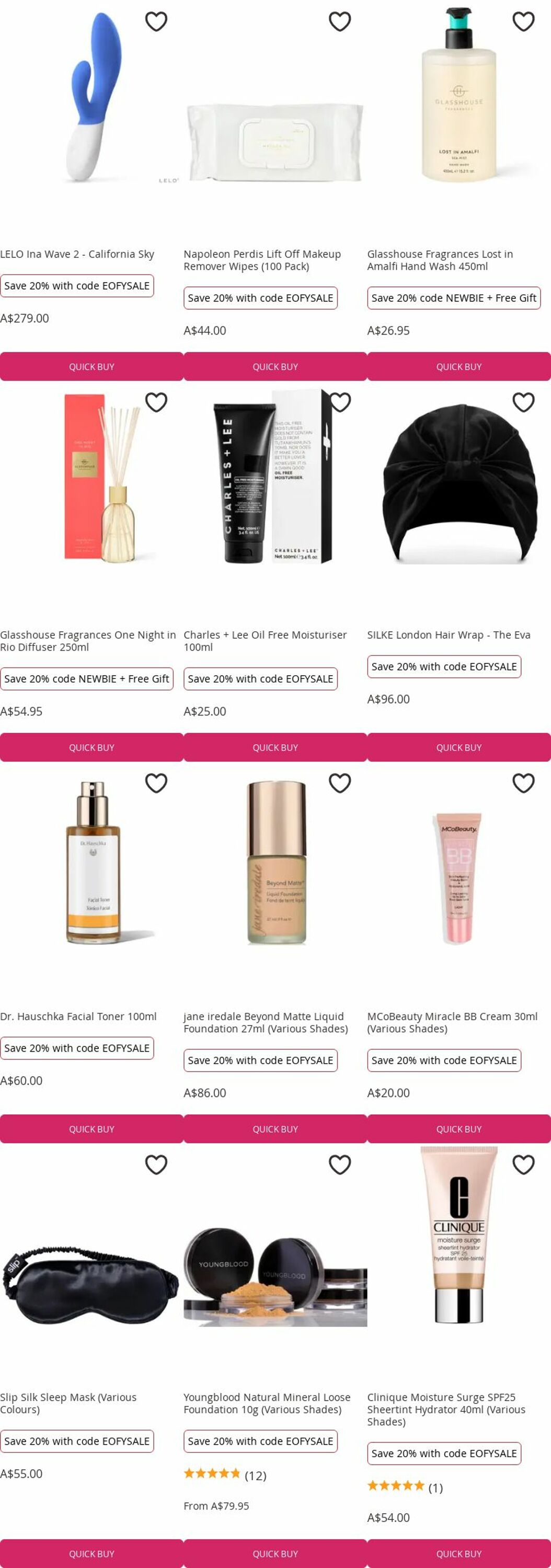Quick buy the Glasshouse Lost in Amalfi Hand Wash
This screenshot has width=551, height=1568.
coord(459,366)
